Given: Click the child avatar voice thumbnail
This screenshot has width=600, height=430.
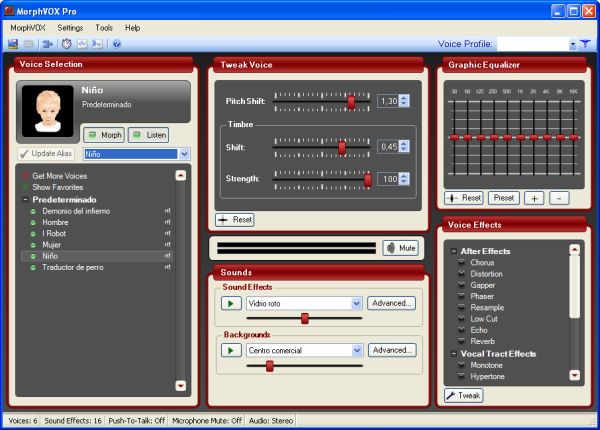Looking at the screenshot, I should pos(48,109).
